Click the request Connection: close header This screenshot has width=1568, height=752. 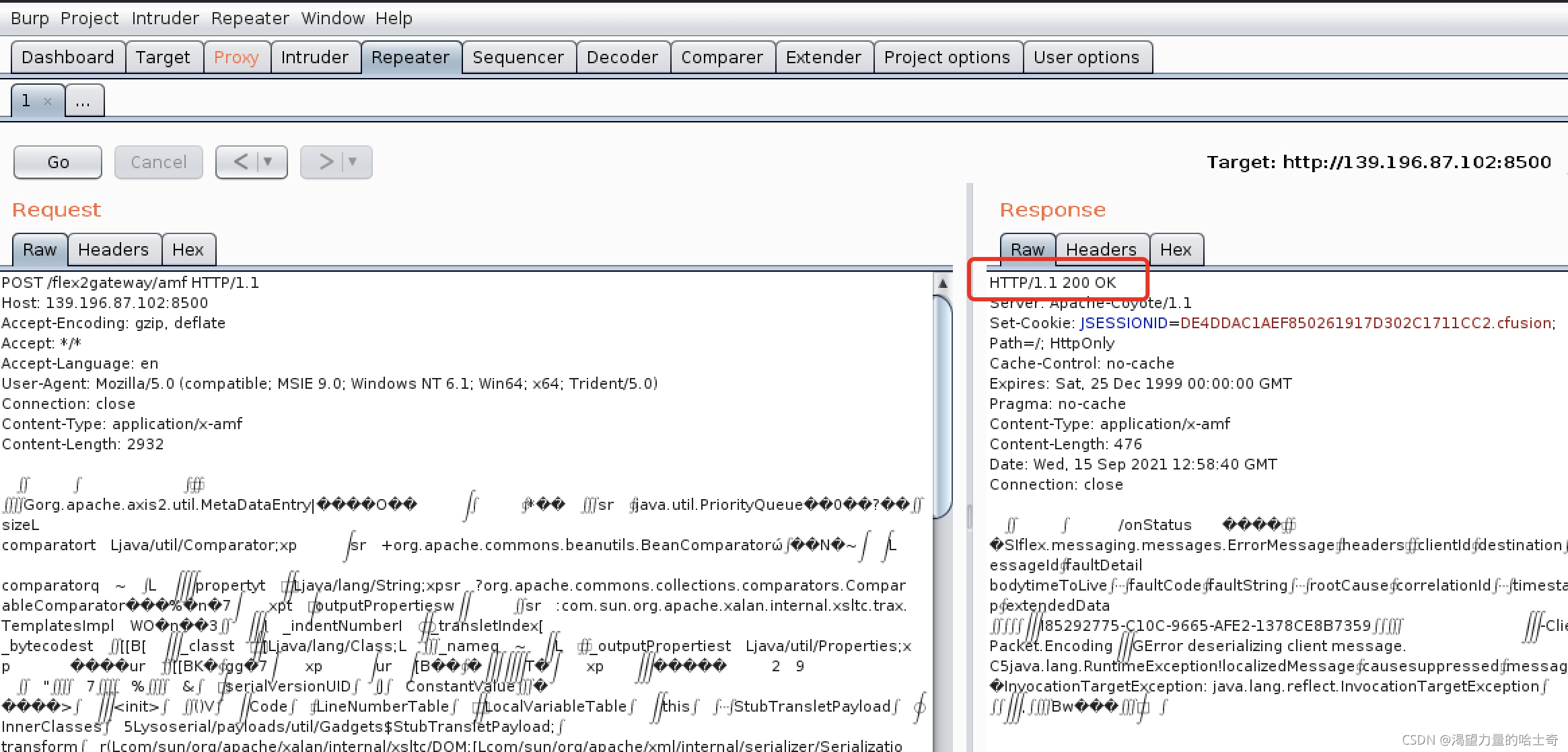(x=69, y=404)
